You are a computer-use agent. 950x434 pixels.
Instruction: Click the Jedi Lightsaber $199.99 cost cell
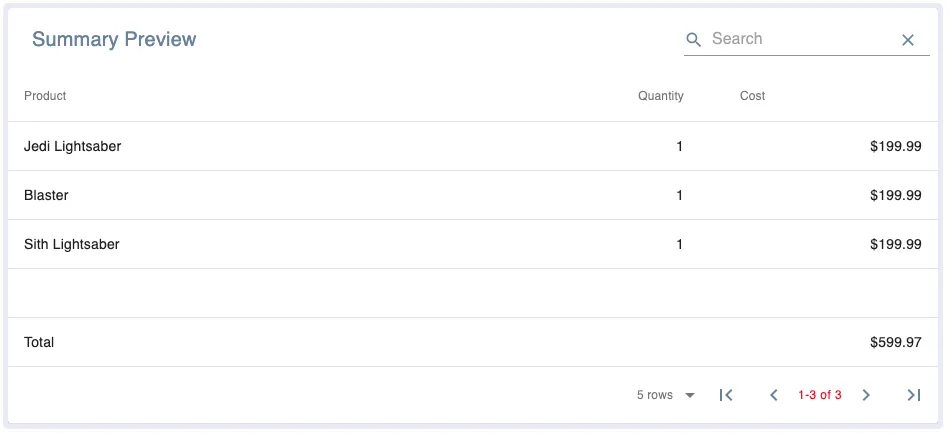[x=895, y=146]
